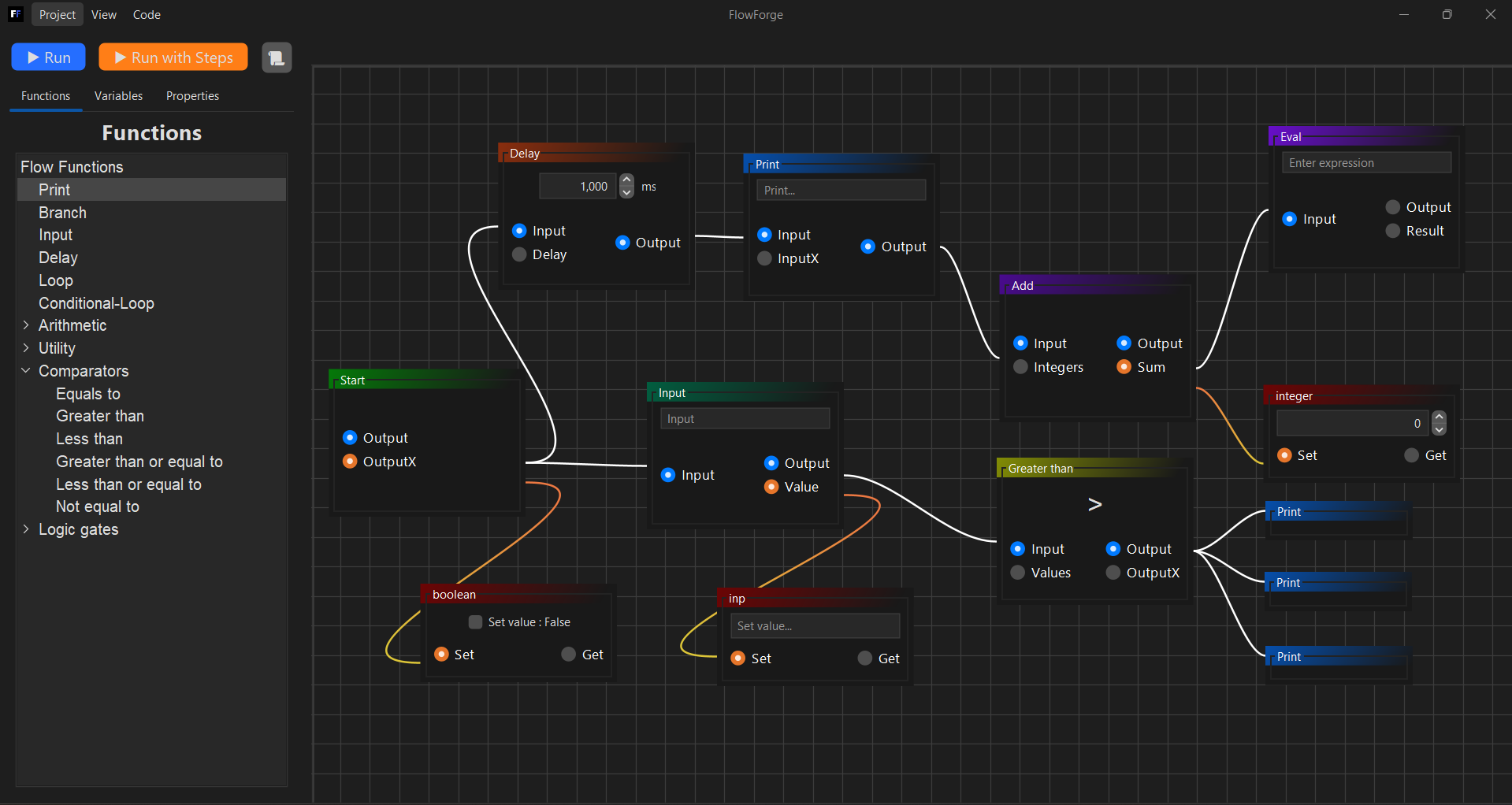
Task: Click Eval node Result port
Action: pyautogui.click(x=1392, y=231)
